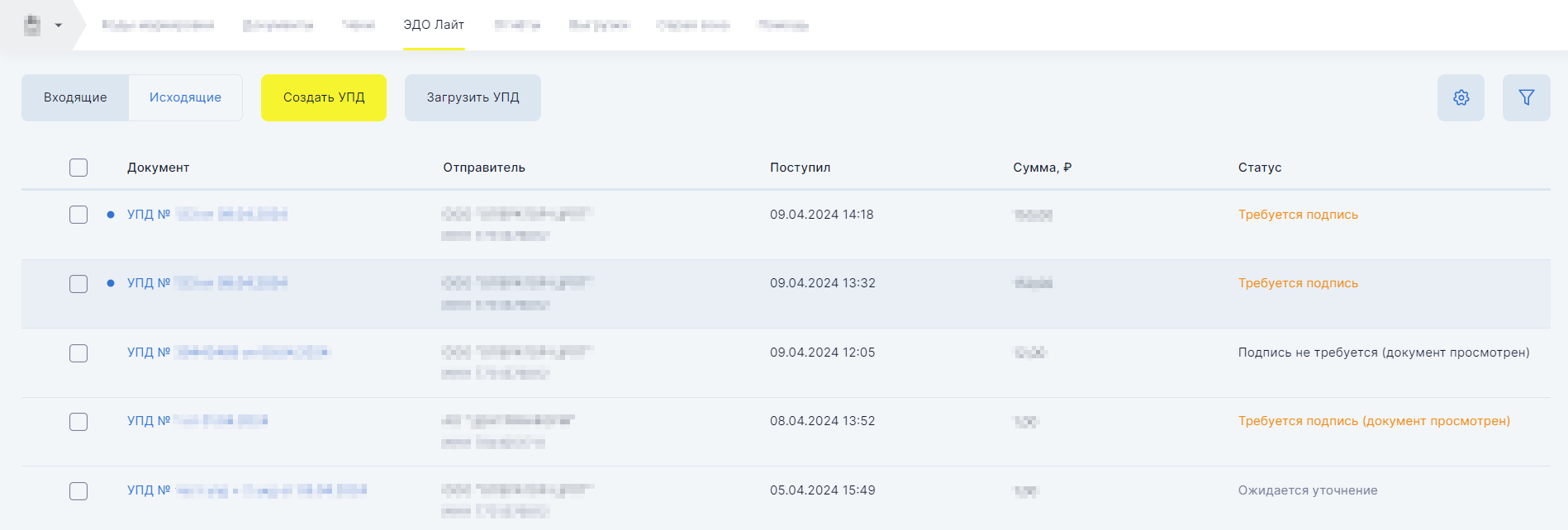The image size is (1568, 530).
Task: Click the Подпись не требуется (документ просмотрен) status
Action: click(x=1384, y=353)
